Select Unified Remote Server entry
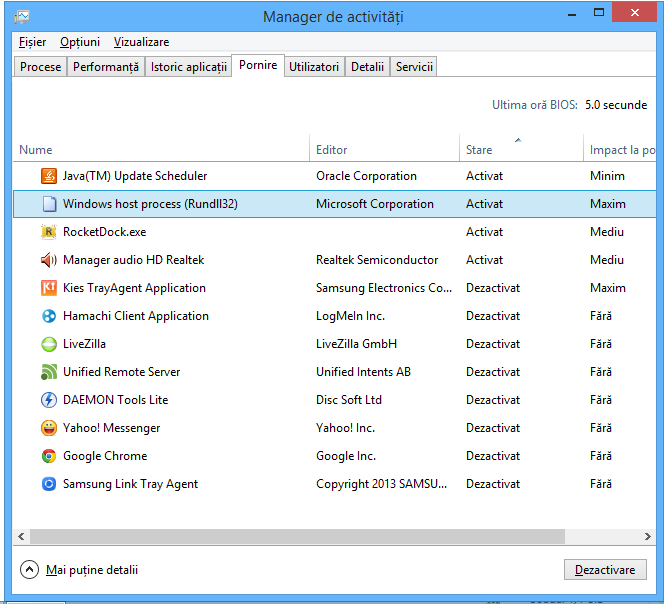Image resolution: width=664 pixels, height=604 pixels. pyautogui.click(x=335, y=372)
